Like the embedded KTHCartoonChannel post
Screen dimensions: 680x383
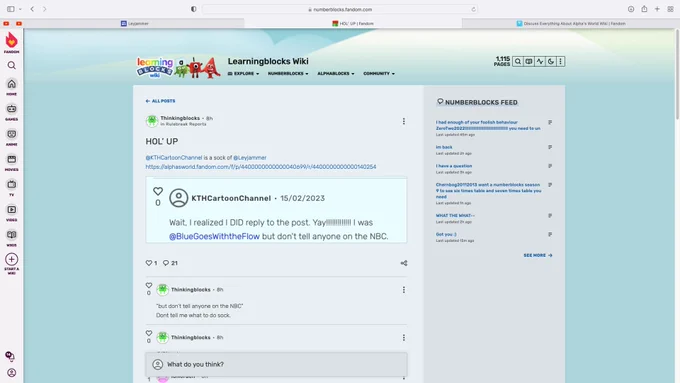point(158,191)
